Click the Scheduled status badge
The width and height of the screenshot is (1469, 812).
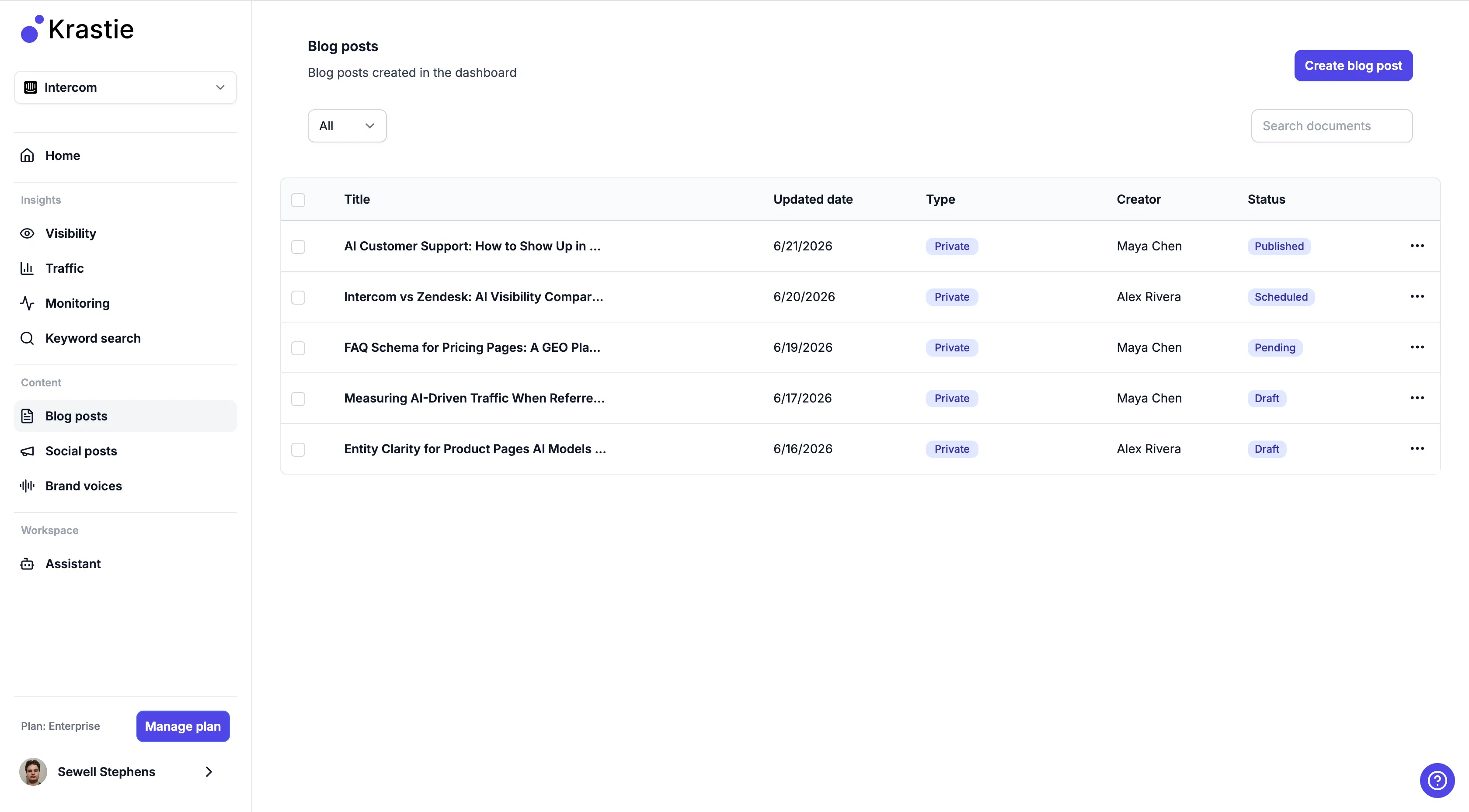tap(1281, 297)
